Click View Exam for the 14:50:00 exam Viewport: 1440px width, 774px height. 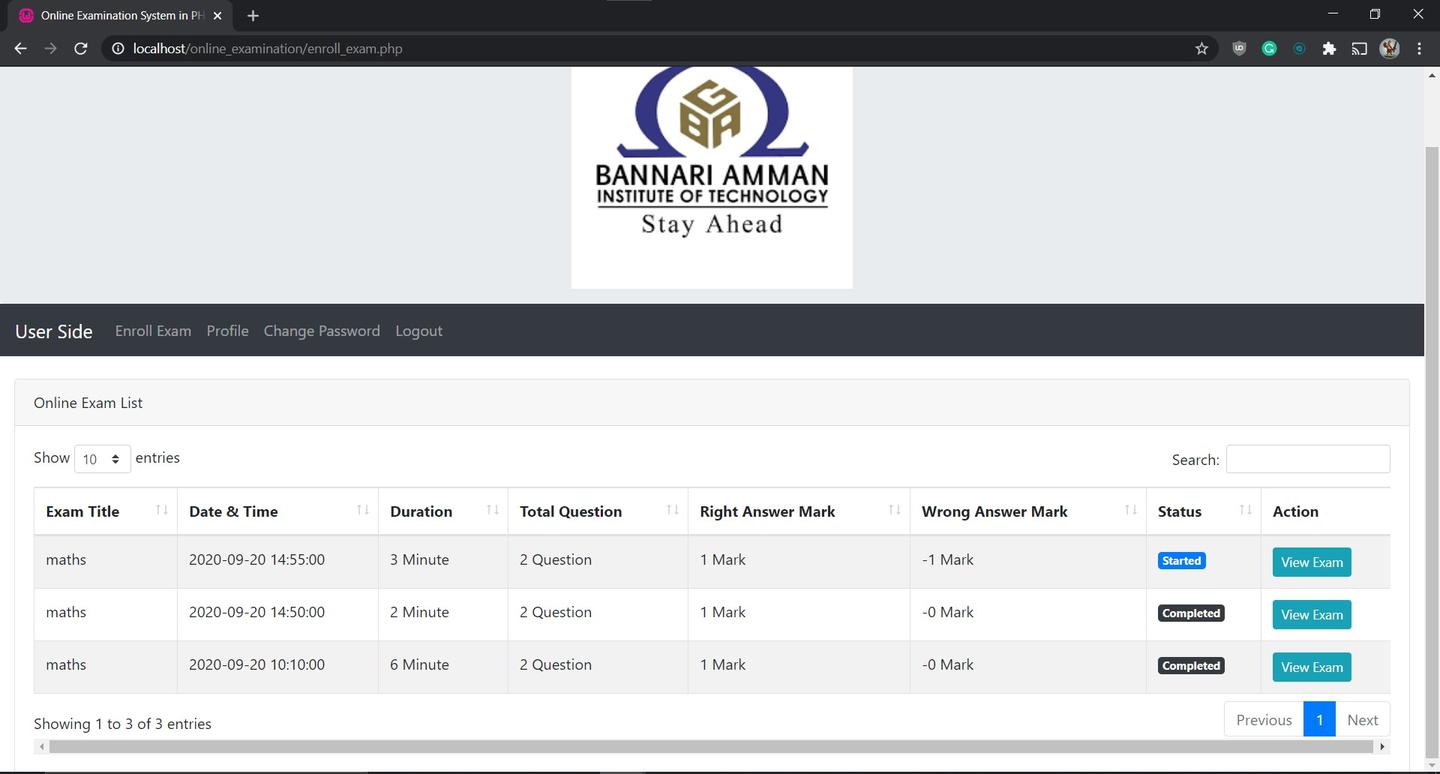(x=1311, y=614)
